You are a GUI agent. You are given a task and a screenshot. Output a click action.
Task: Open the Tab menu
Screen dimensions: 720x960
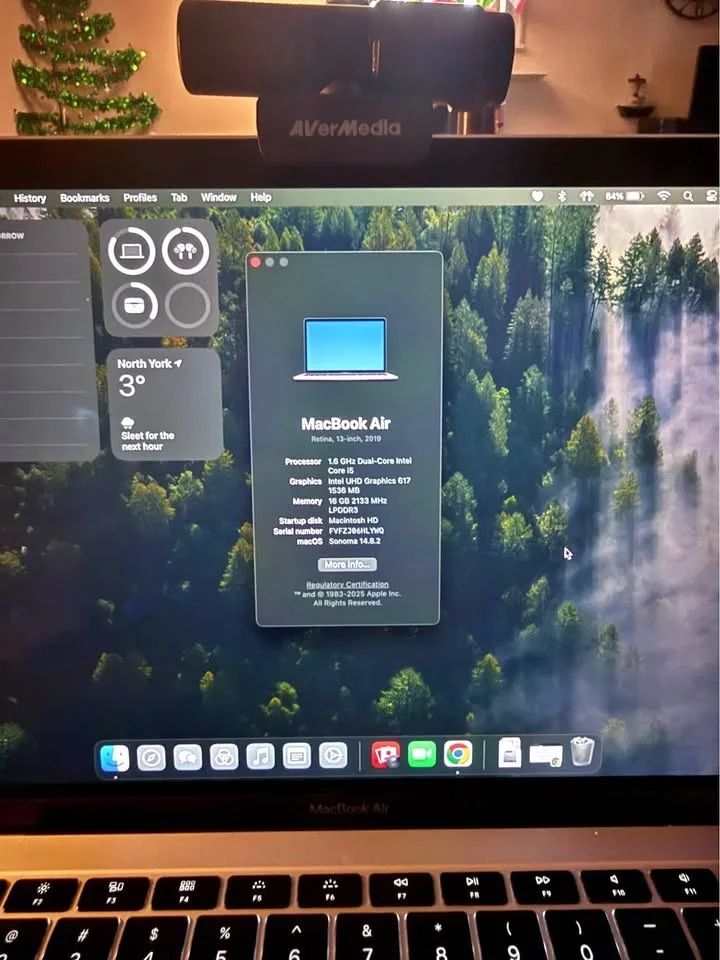coord(179,197)
